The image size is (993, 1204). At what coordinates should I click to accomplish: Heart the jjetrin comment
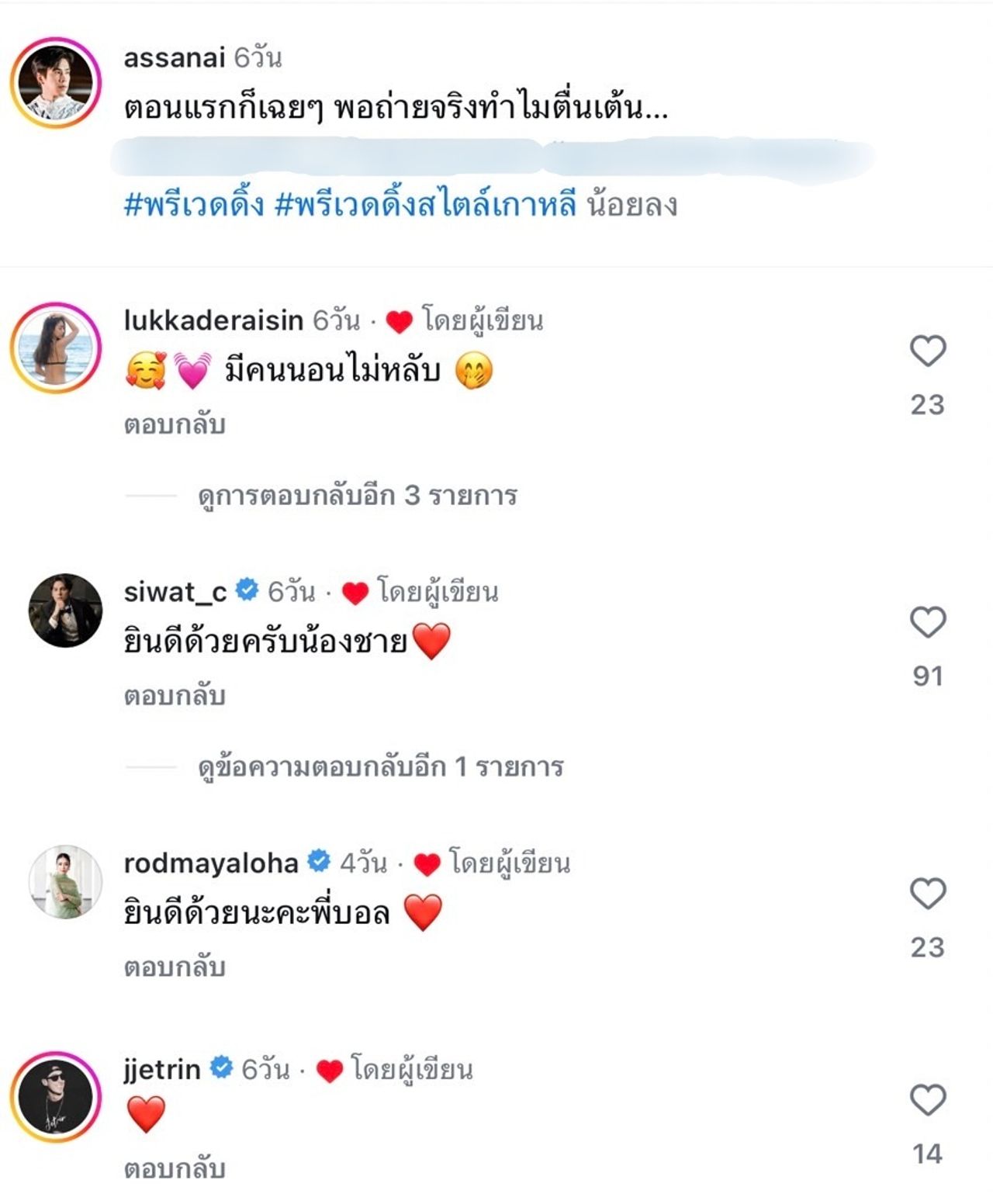click(927, 1101)
